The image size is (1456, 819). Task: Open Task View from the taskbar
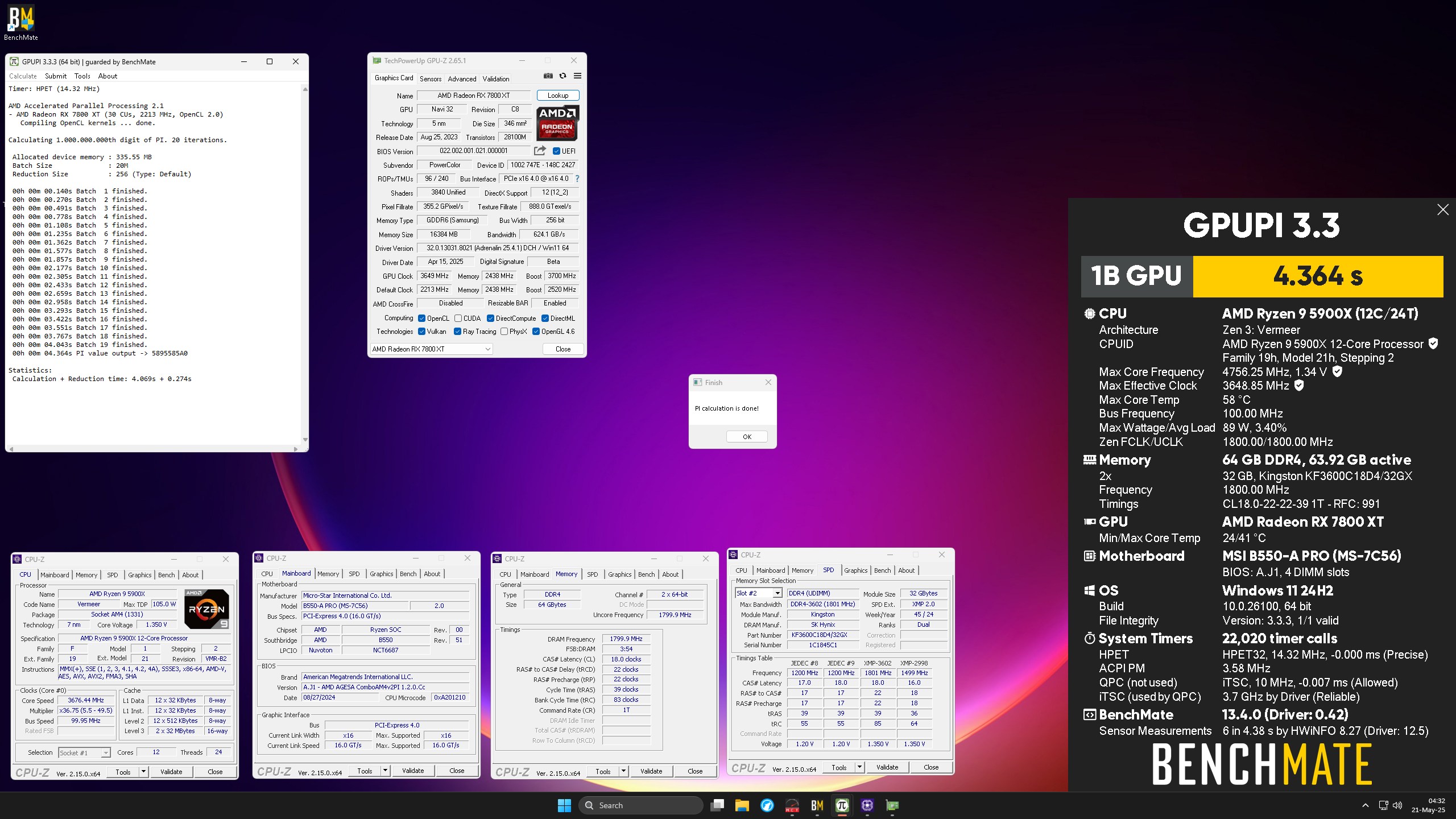(x=718, y=805)
